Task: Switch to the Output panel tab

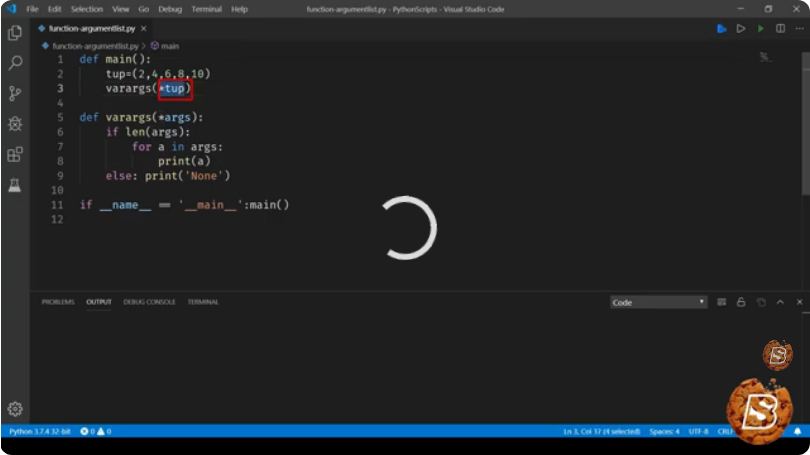Action: tap(99, 302)
